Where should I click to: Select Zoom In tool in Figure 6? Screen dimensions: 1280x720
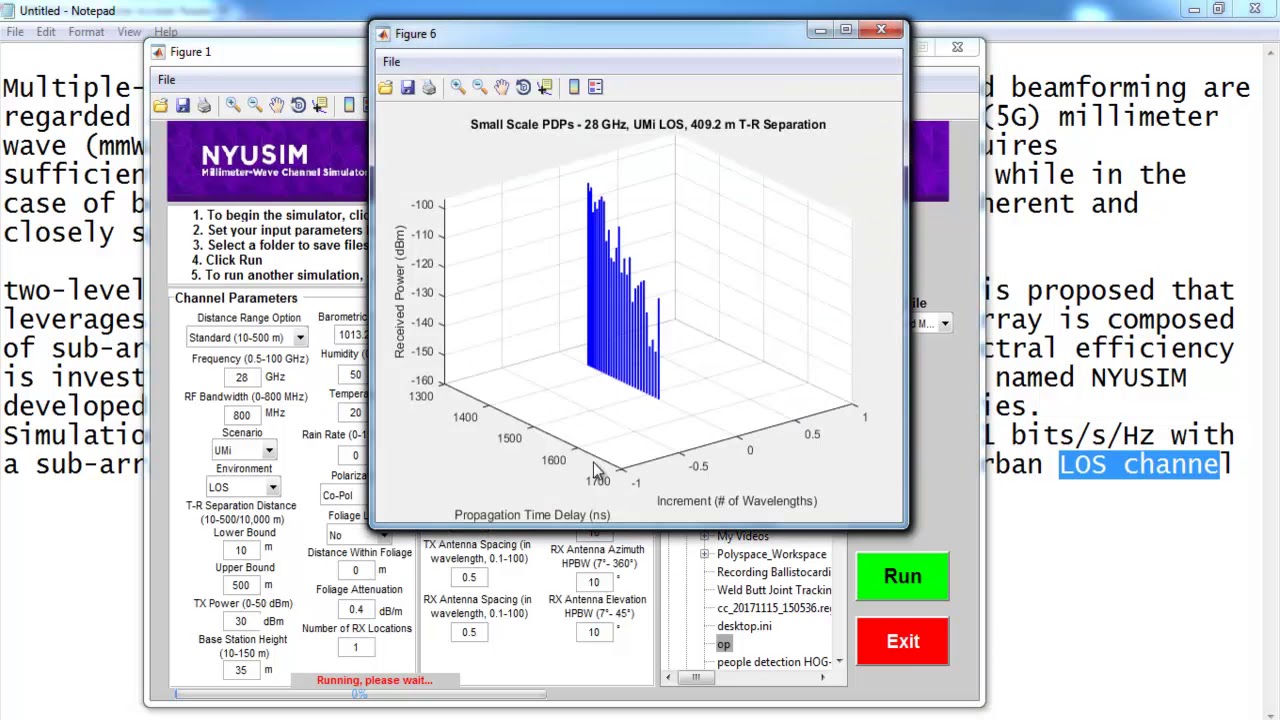point(458,88)
